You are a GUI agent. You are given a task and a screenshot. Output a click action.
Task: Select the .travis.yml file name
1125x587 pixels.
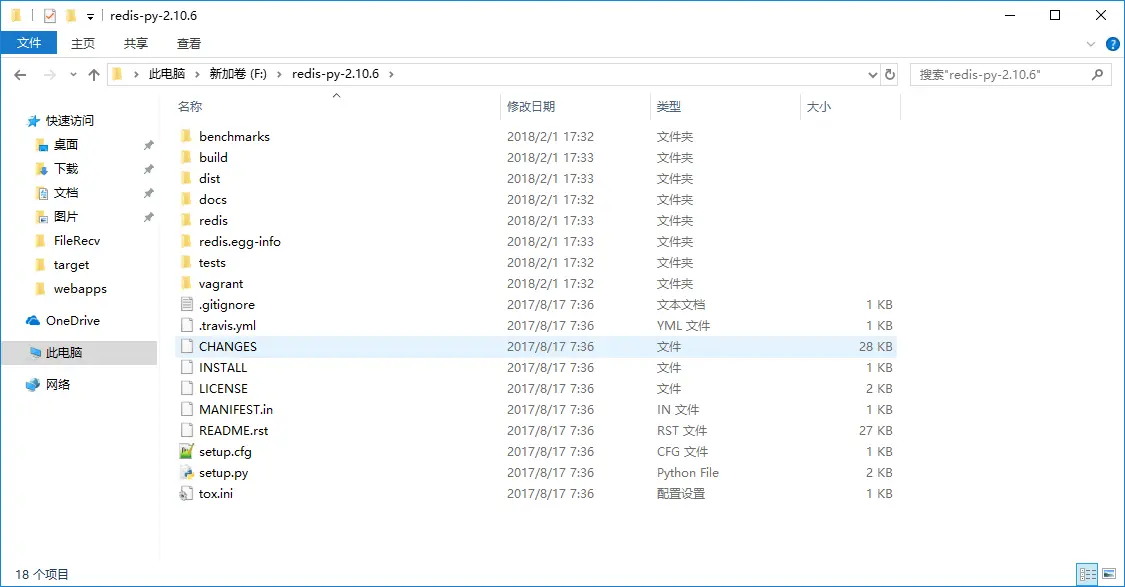[227, 325]
